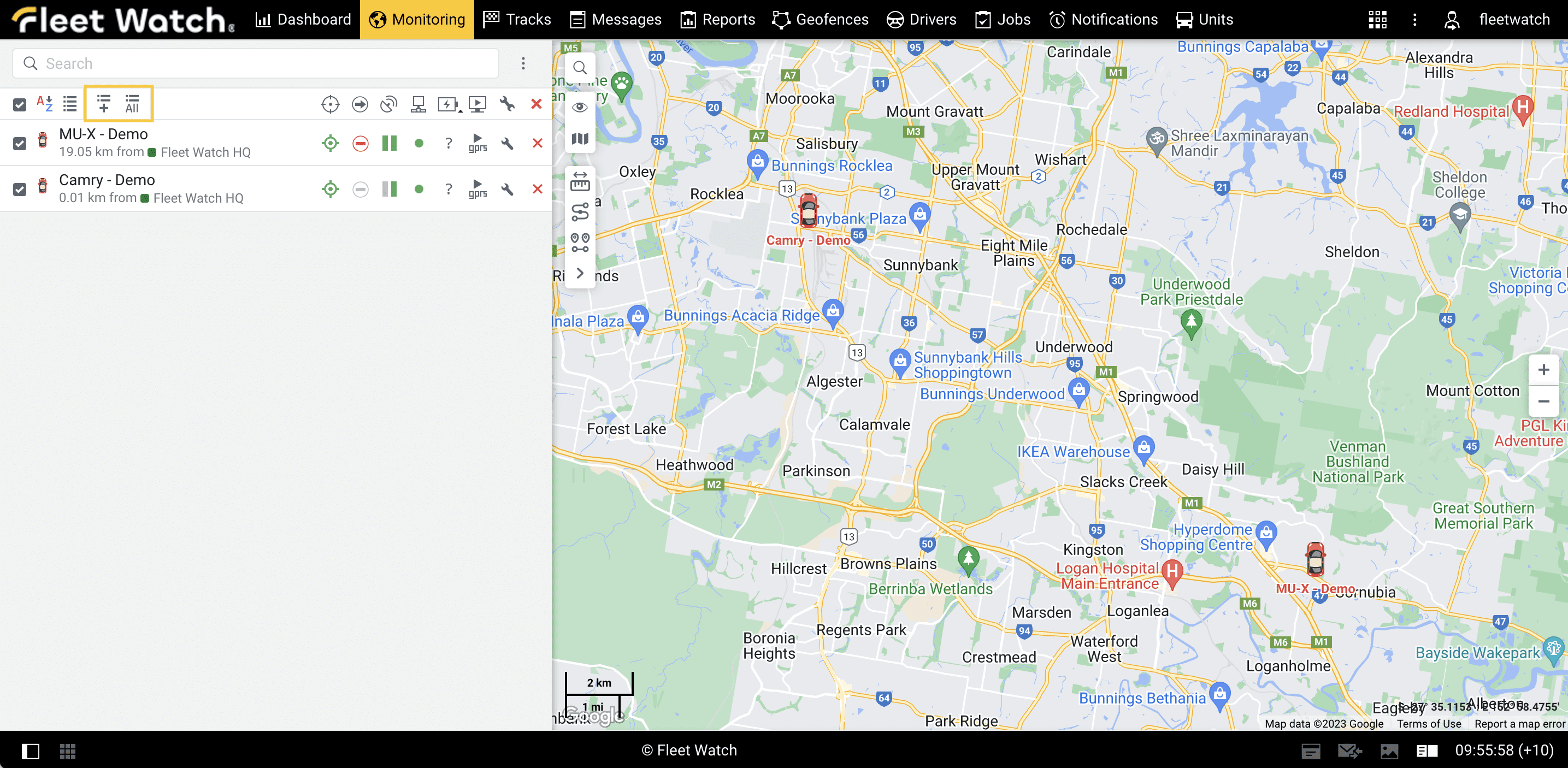Switch to the Reports tab
Image resolution: width=1568 pixels, height=768 pixels.
point(718,20)
